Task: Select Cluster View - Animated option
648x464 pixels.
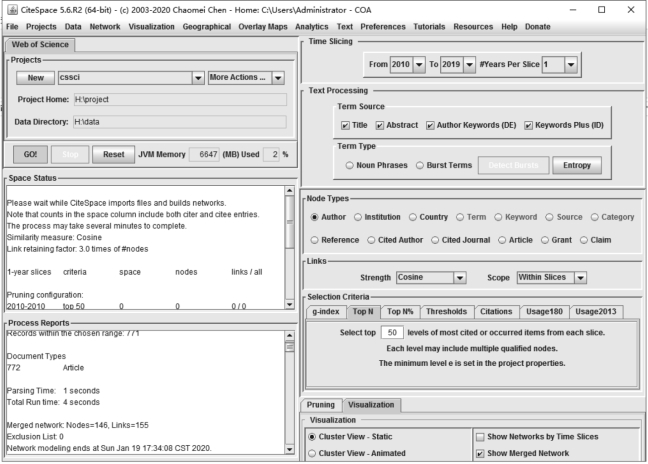Action: click(314, 453)
